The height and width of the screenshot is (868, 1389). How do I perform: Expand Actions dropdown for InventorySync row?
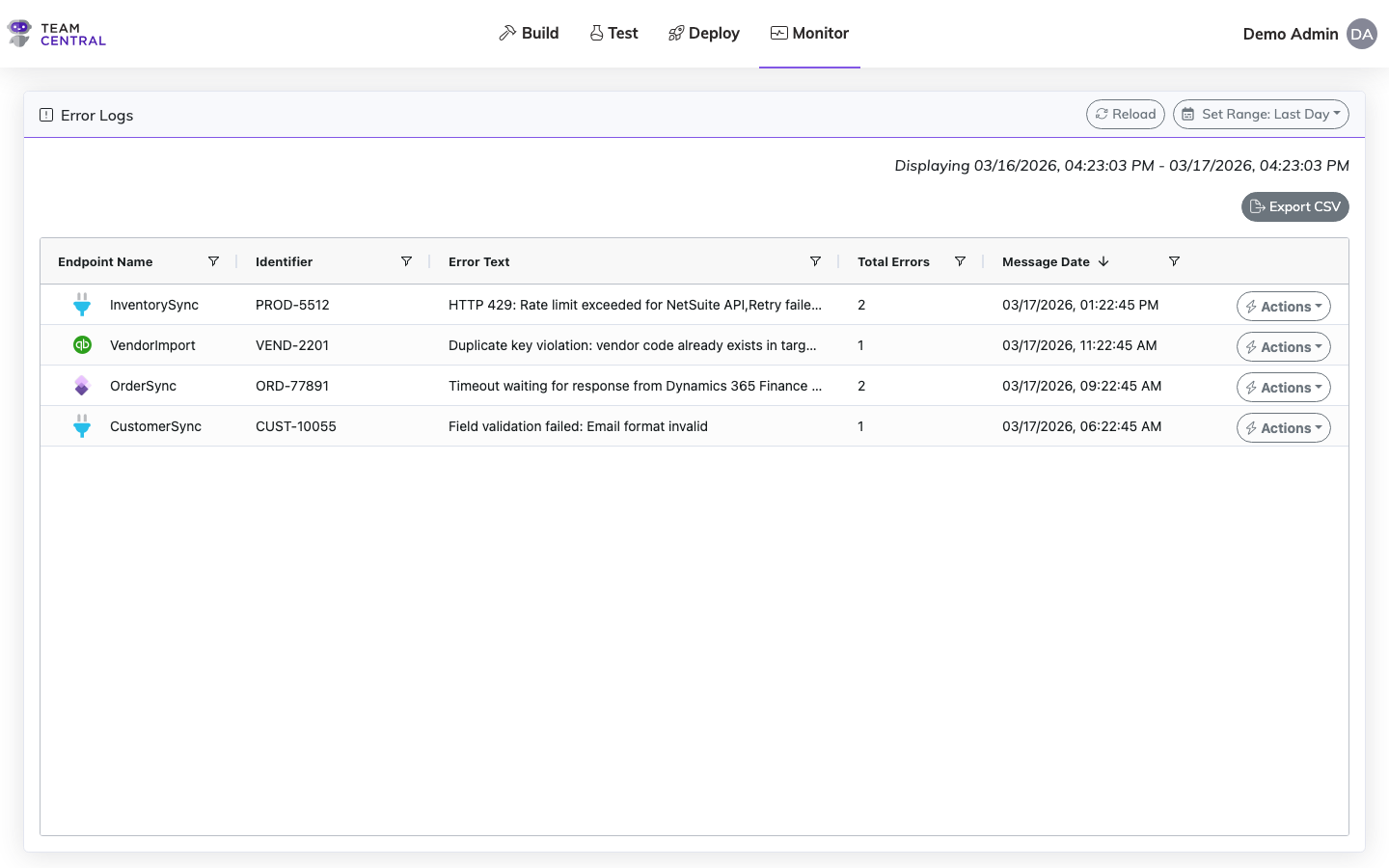1283,307
